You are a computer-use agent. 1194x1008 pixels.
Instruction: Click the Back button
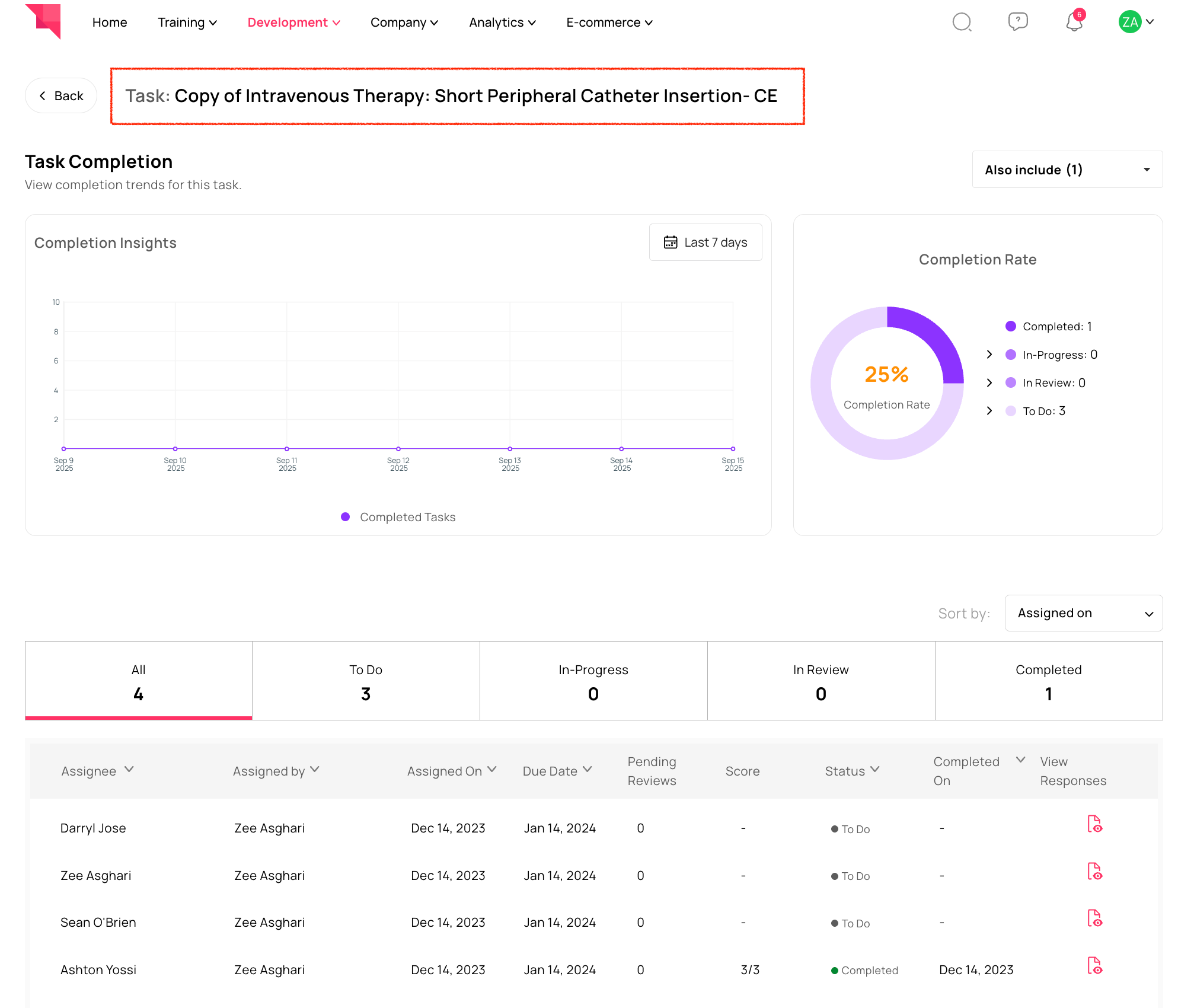[61, 95]
